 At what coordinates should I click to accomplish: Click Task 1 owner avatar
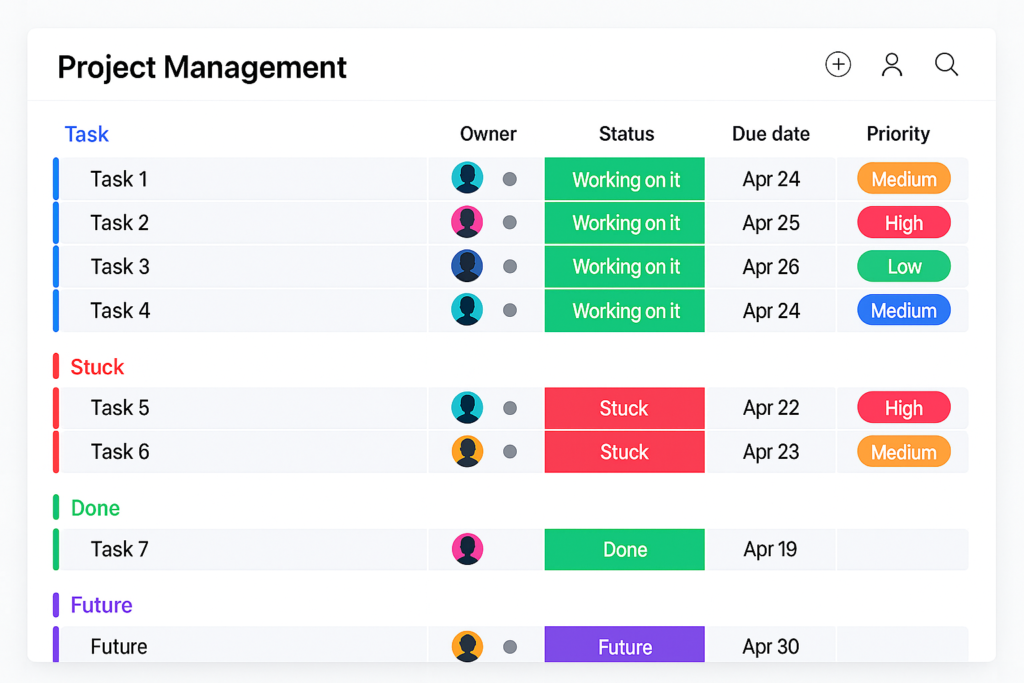(x=467, y=178)
